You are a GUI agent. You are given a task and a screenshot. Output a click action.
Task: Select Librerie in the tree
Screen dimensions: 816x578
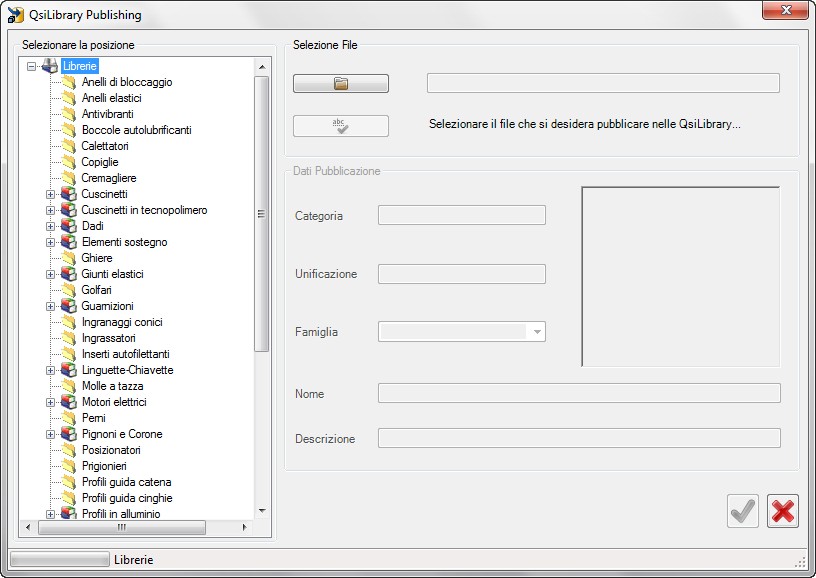(80, 66)
